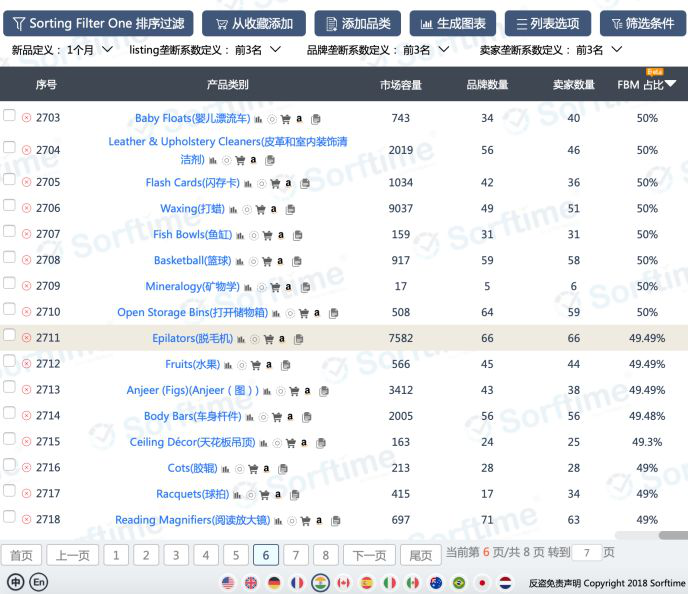Remove row 2709 with the red X icon
This screenshot has height=594, width=688.
26,286
